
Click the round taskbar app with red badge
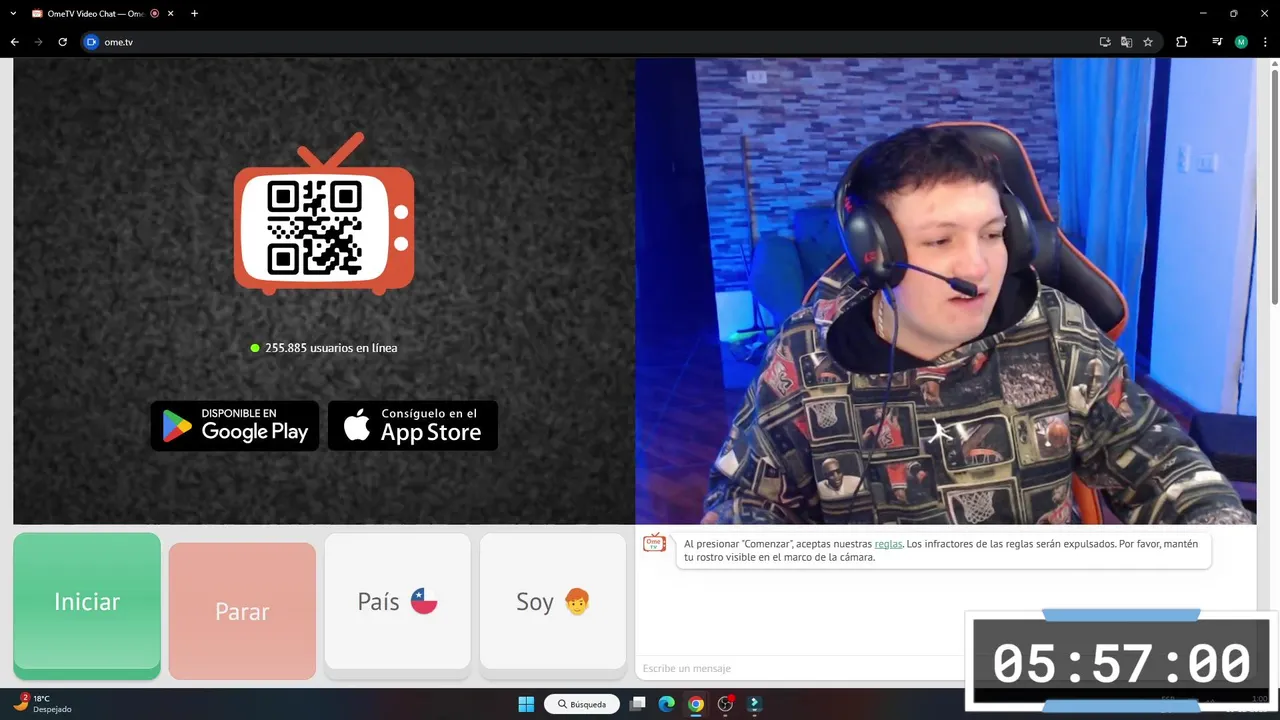726,704
